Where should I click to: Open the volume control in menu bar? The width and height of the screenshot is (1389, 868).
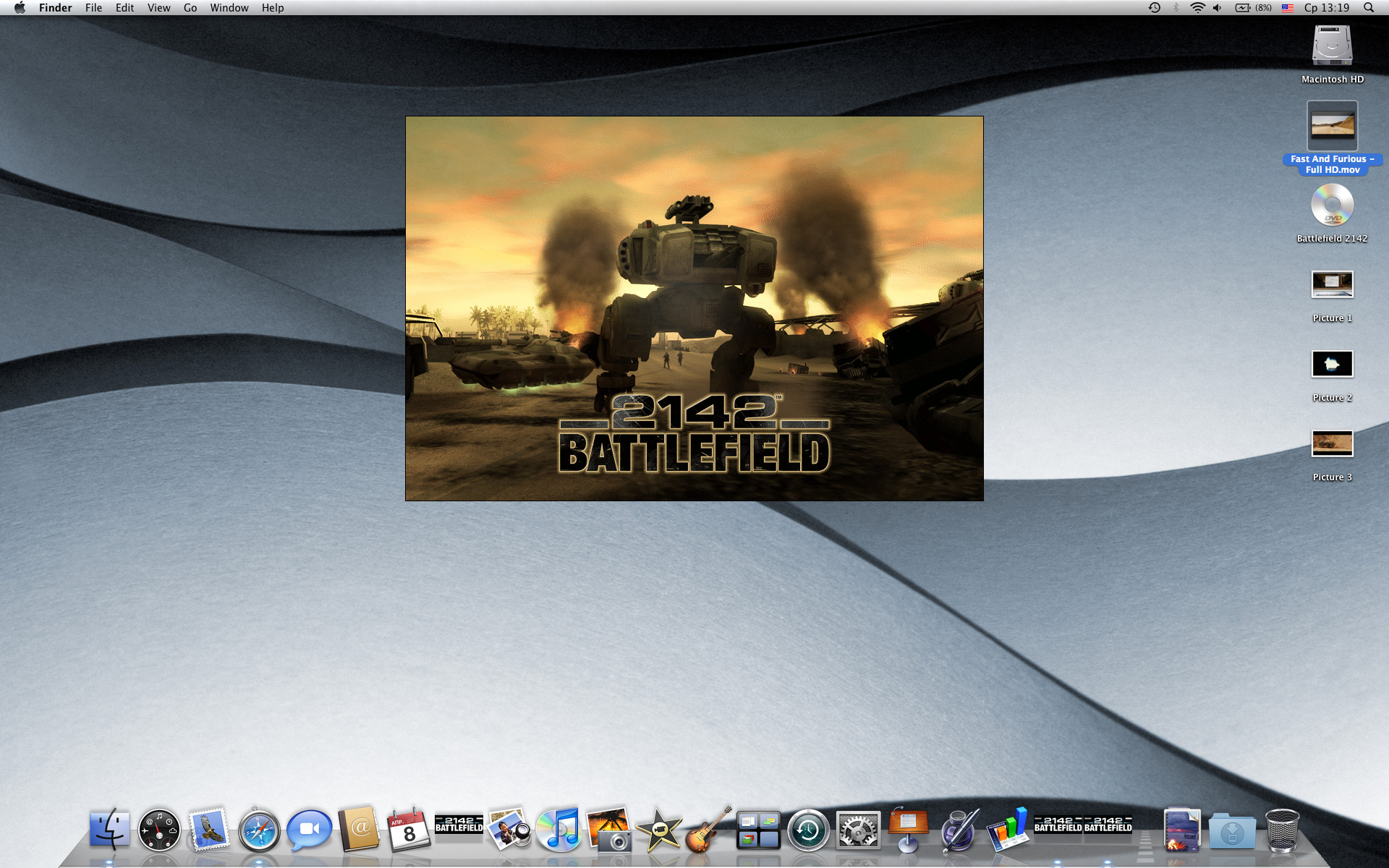(1218, 8)
